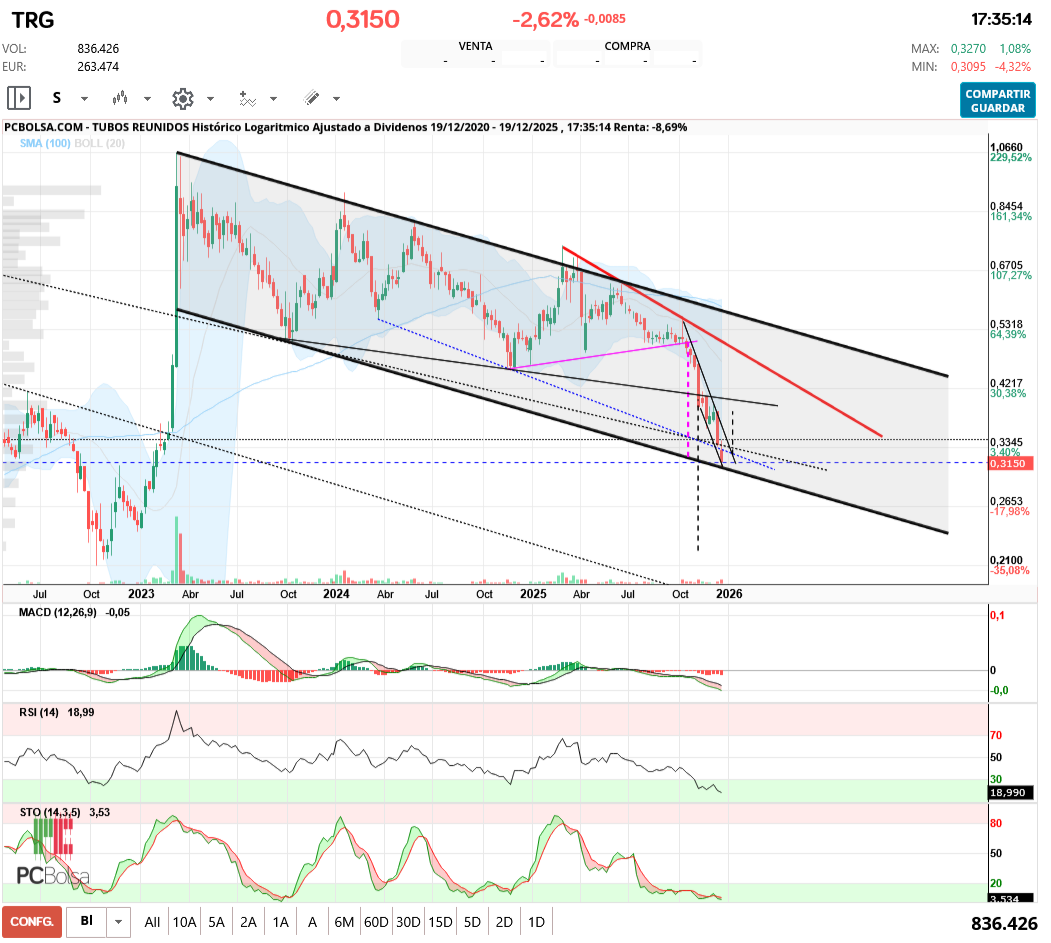Click the CONFG. configuration button

pyautogui.click(x=30, y=920)
